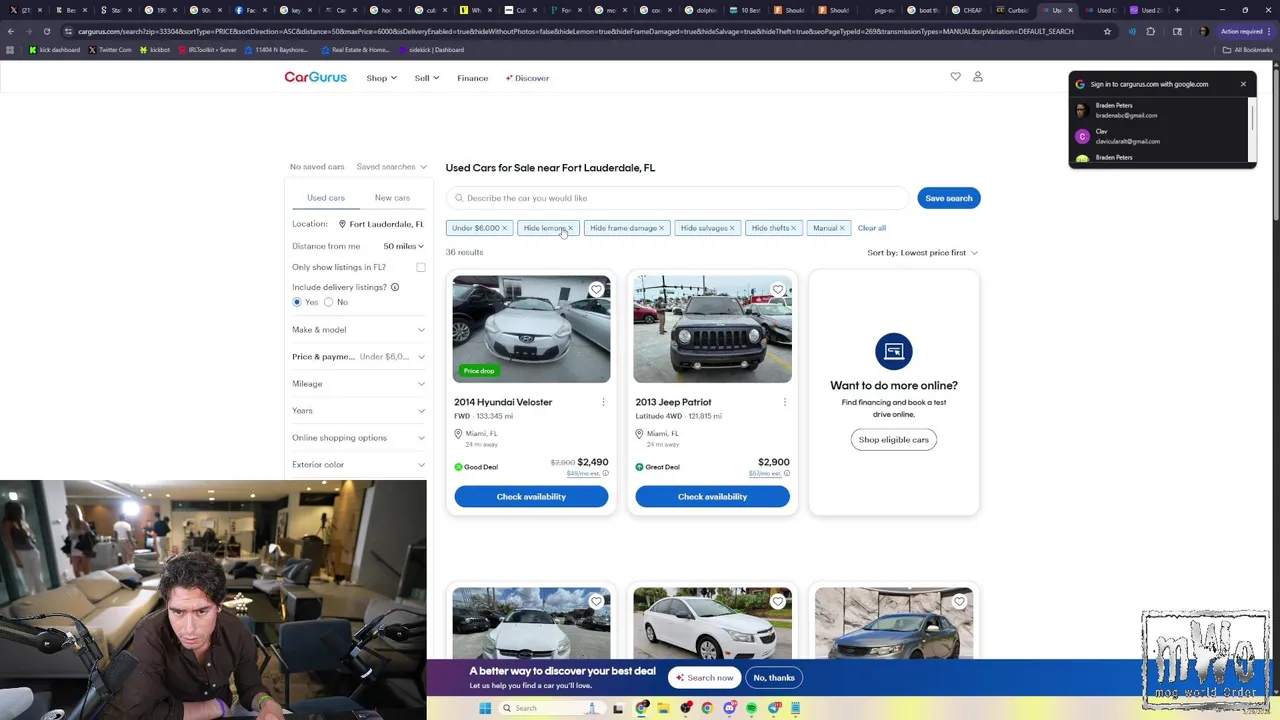Image resolution: width=1280 pixels, height=720 pixels.
Task: Open the 2013 Jeep Patriot photo
Action: 712,329
